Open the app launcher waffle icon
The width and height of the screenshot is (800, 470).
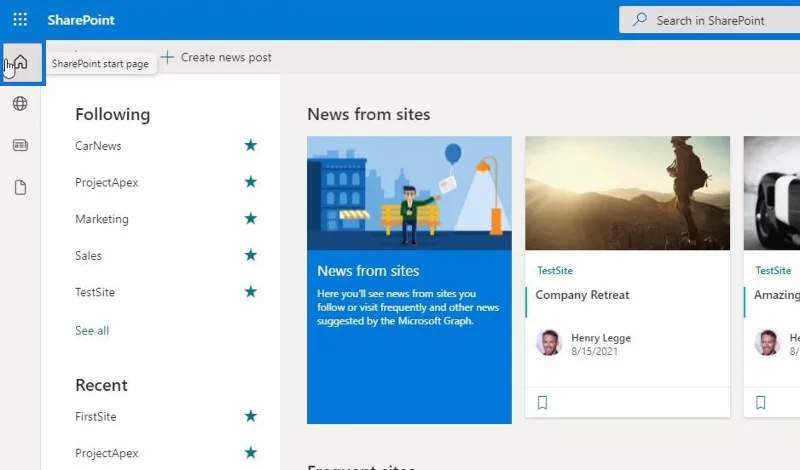20,19
